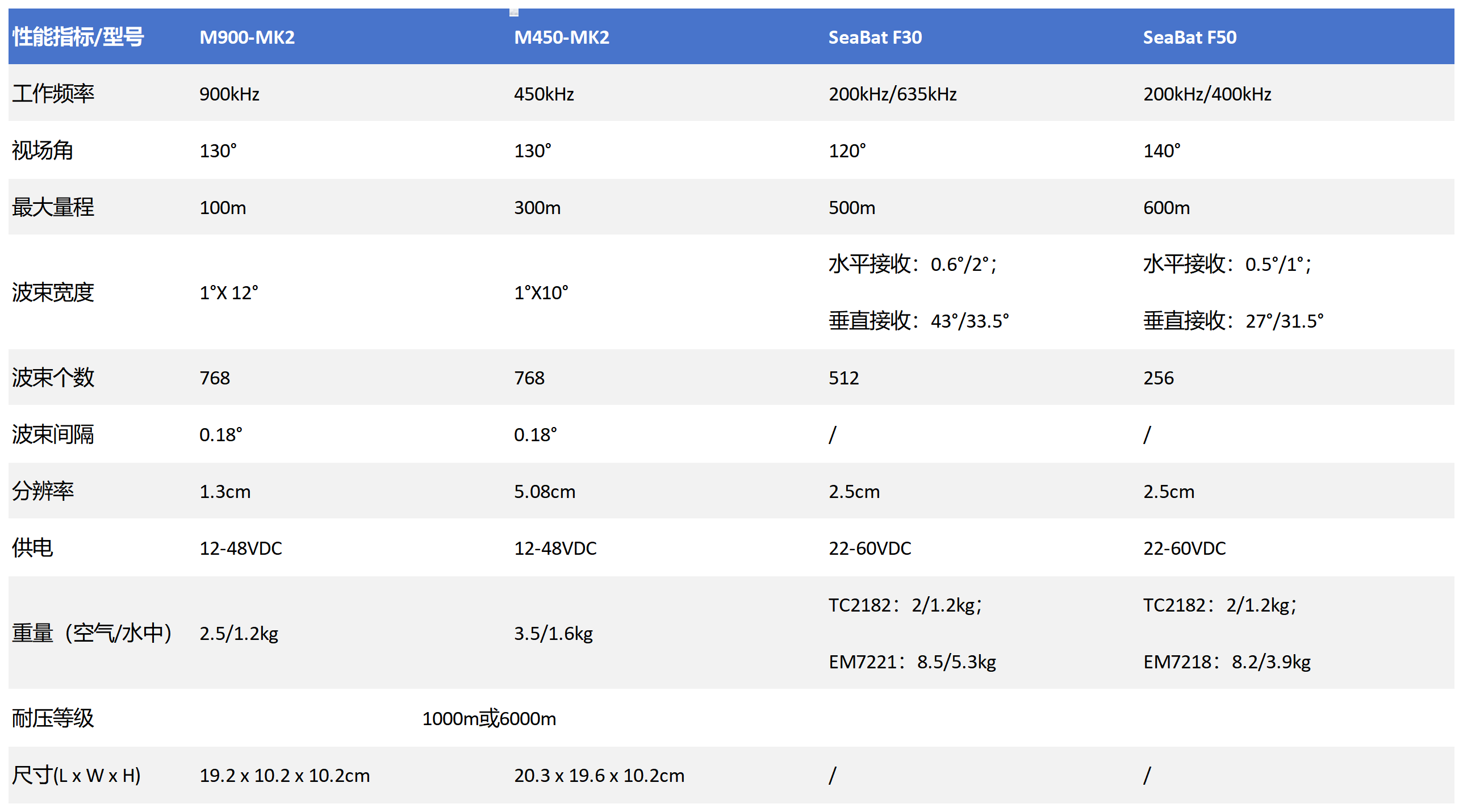Select the 垂直接收: 43°/33.5° text
The height and width of the screenshot is (812, 1463).
[x=918, y=321]
